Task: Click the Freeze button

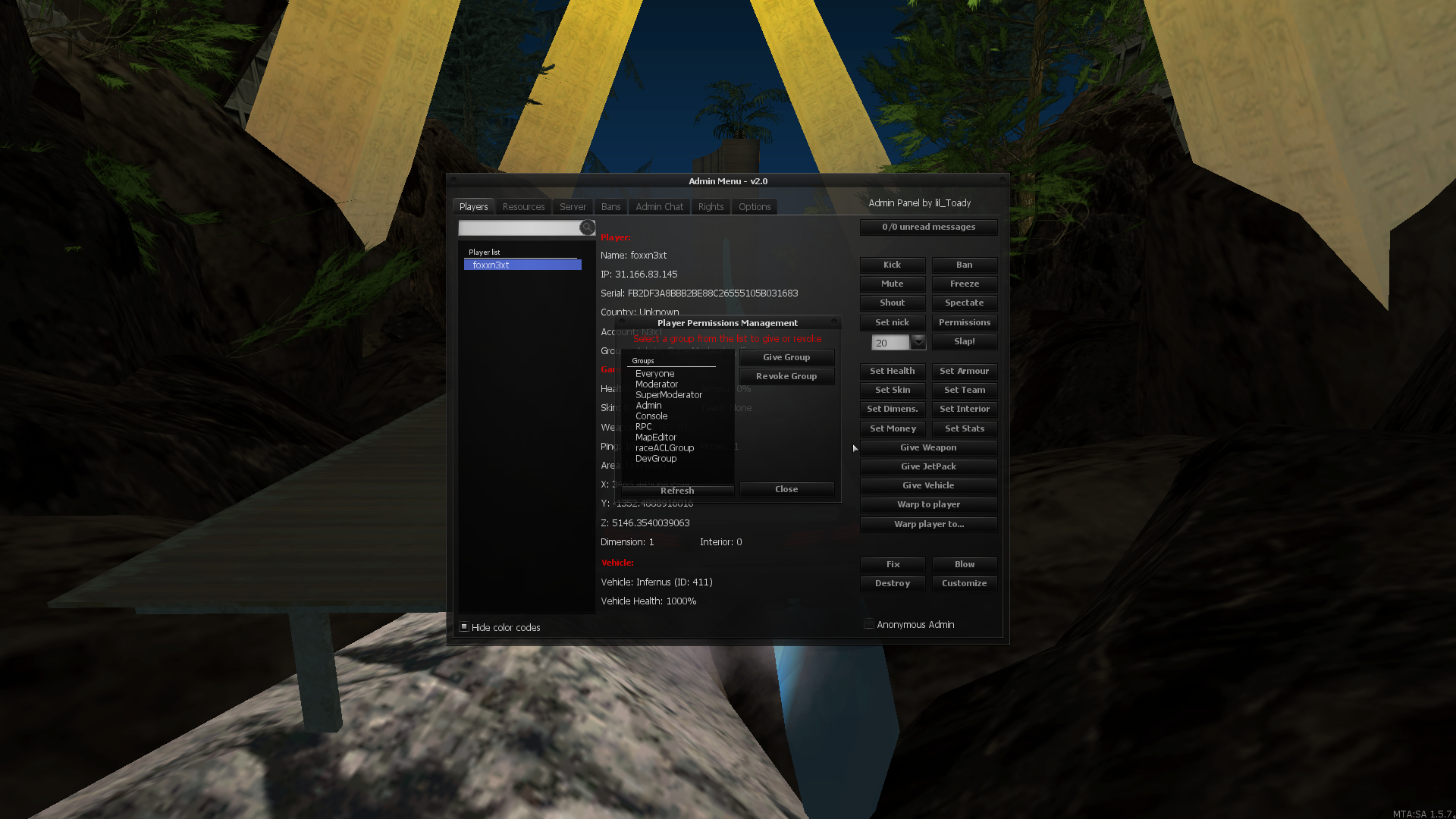Action: 965,284
